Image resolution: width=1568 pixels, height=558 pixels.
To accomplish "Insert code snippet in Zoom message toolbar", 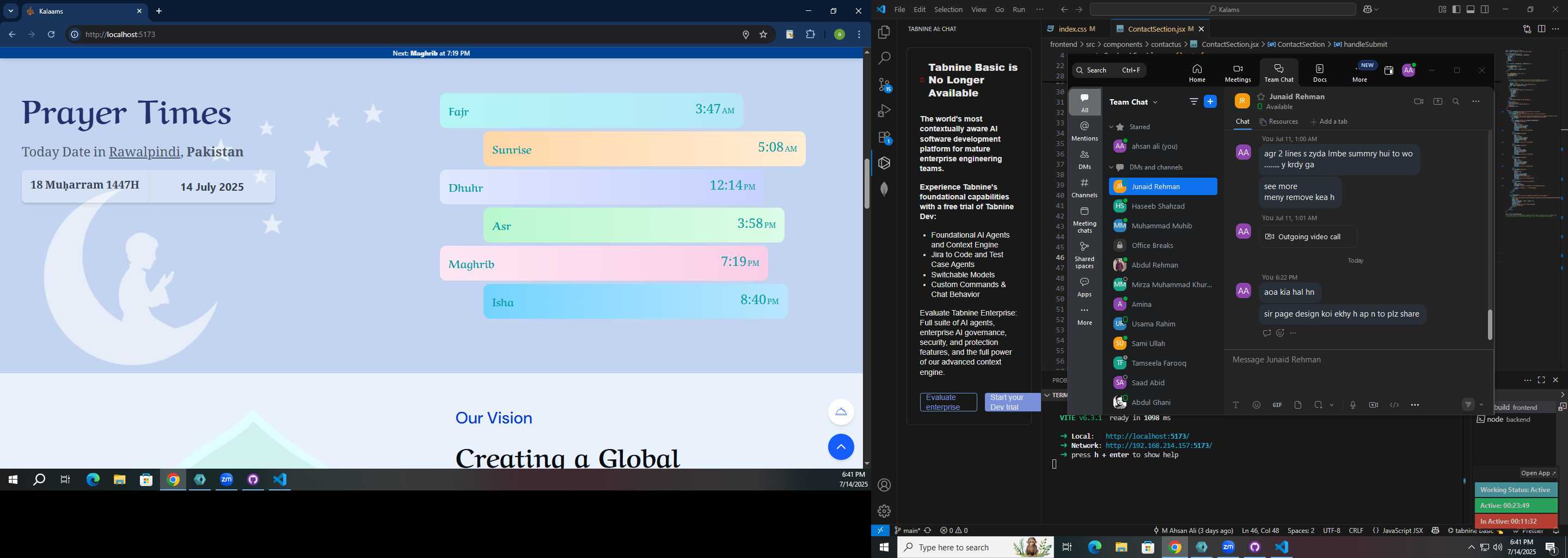I will pos(1394,405).
